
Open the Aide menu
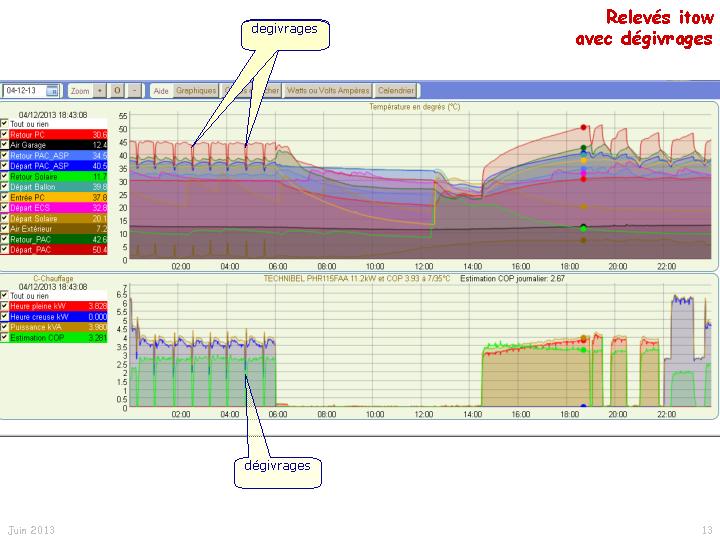[x=161, y=91]
